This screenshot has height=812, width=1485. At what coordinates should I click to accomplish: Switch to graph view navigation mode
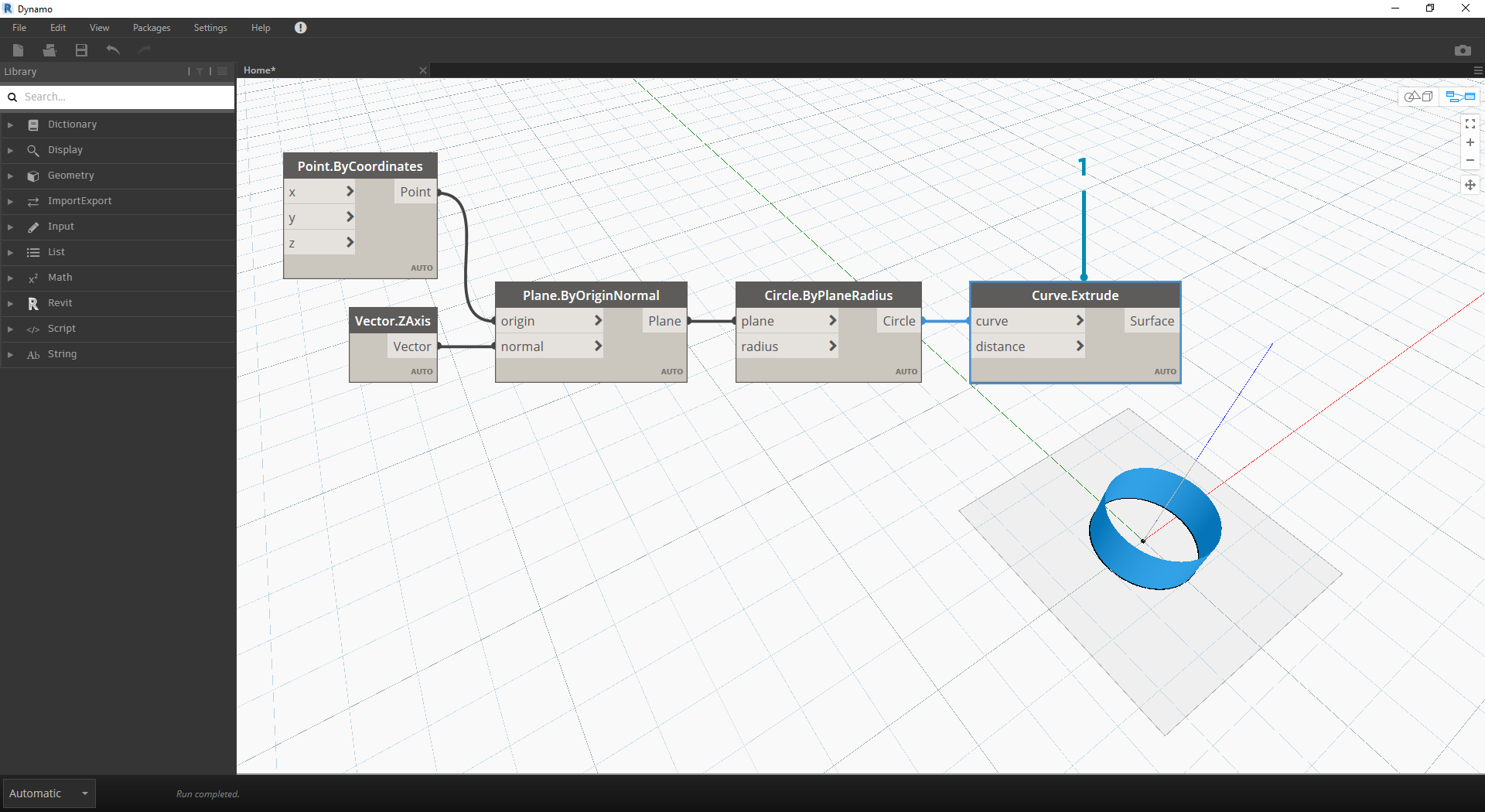[x=1460, y=97]
